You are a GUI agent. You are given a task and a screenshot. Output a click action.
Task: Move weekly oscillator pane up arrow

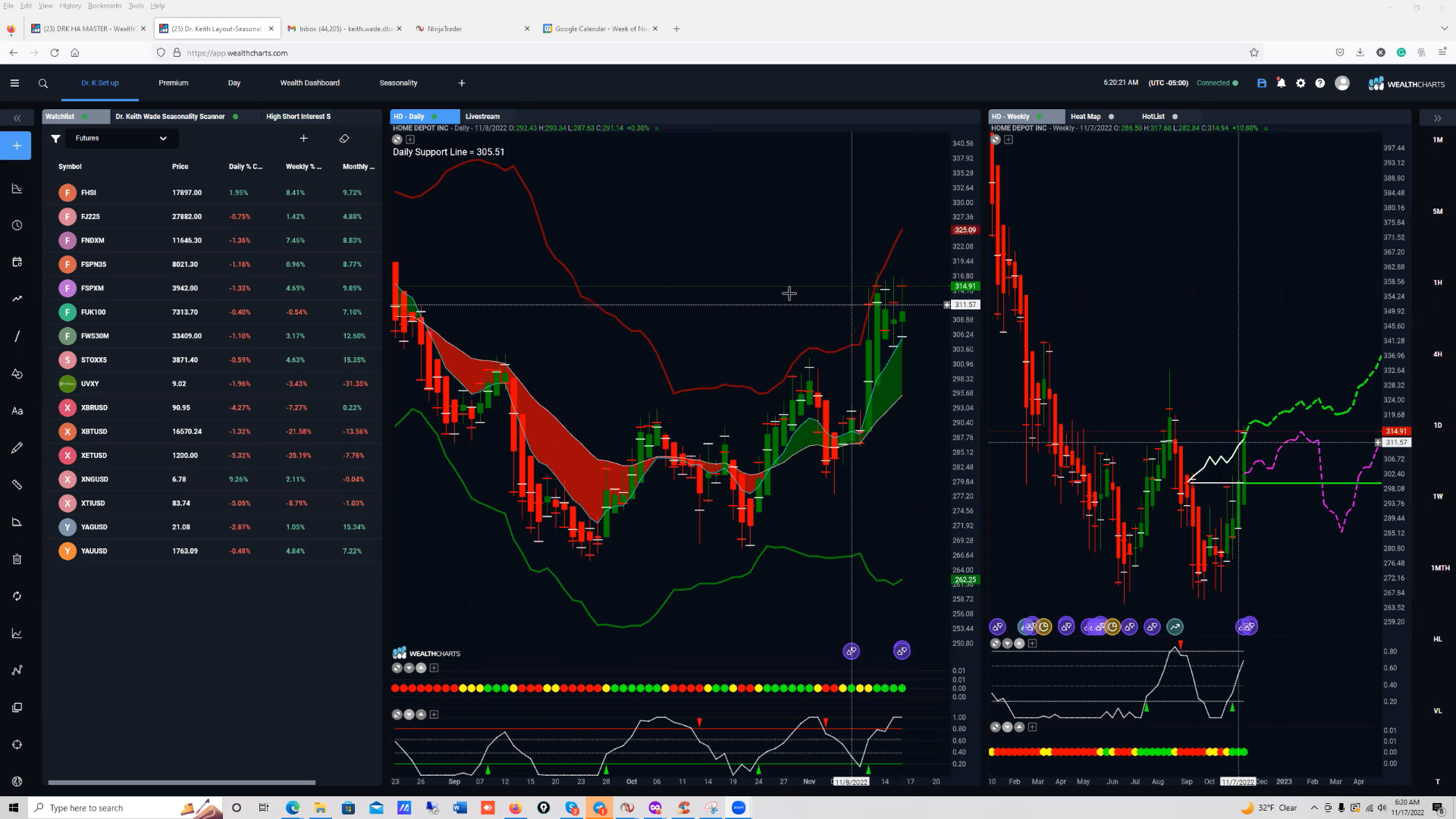tap(1020, 643)
